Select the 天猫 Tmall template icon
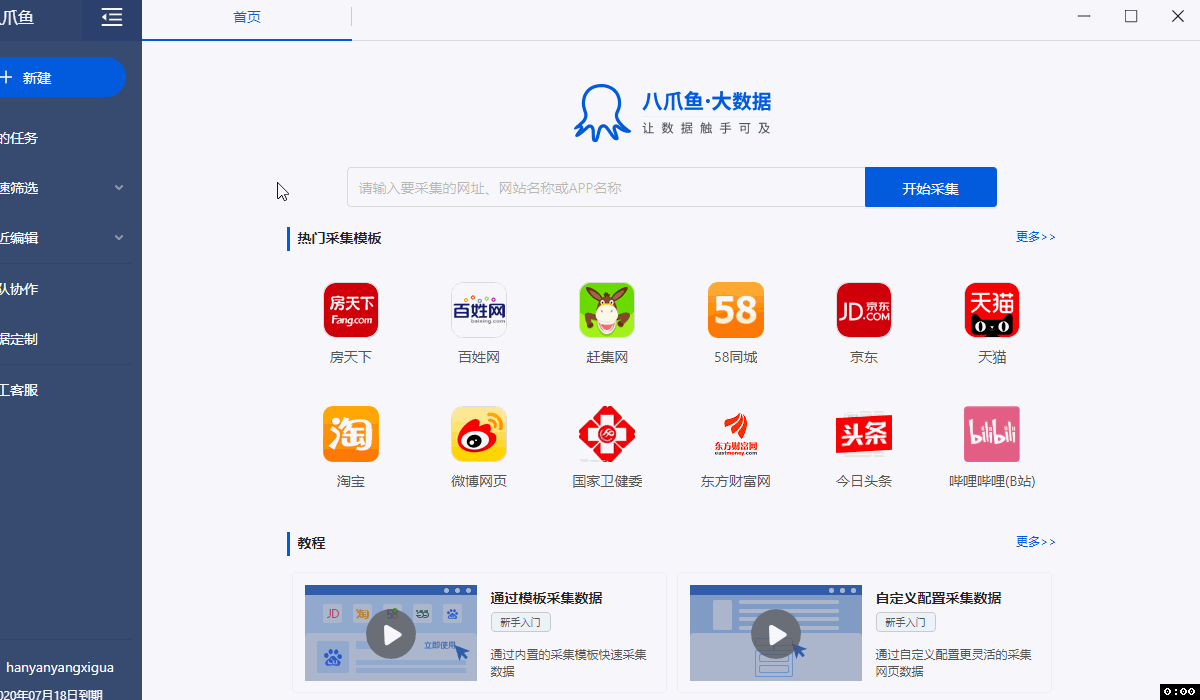Viewport: 1200px width, 700px height. coord(992,310)
